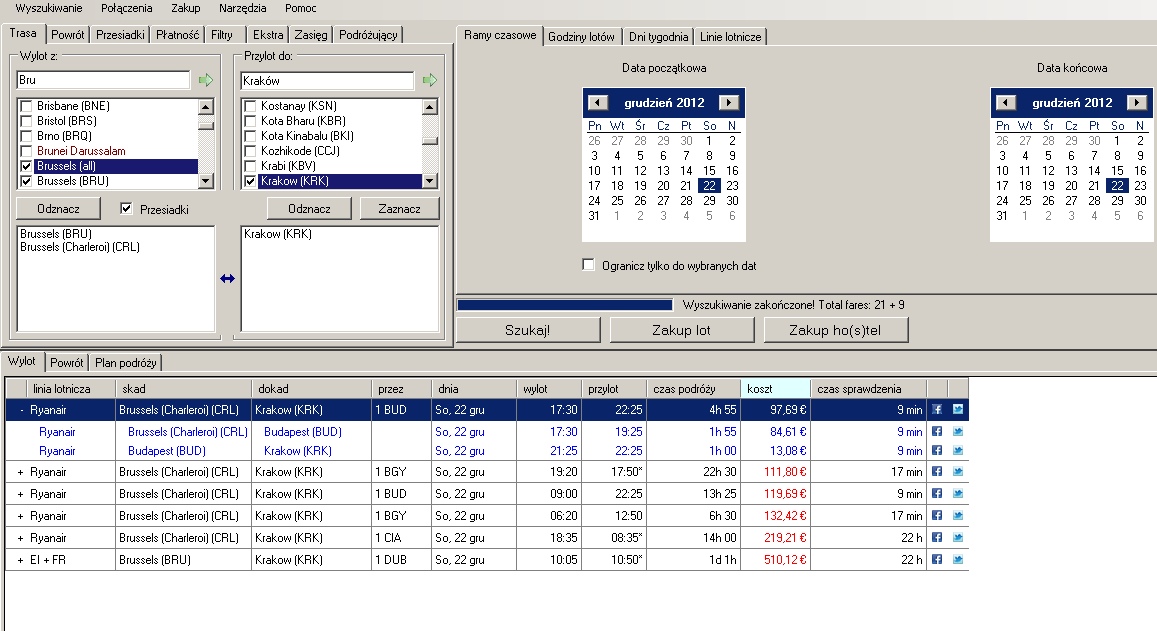Sort results by czas podróży column
The width and height of the screenshot is (1157, 631).
pyautogui.click(x=694, y=388)
